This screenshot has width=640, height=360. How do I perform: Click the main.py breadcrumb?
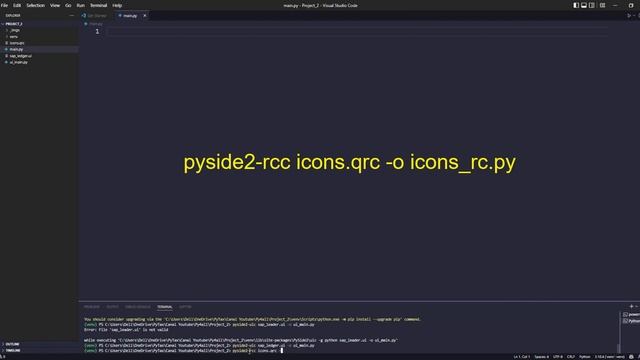pos(94,24)
